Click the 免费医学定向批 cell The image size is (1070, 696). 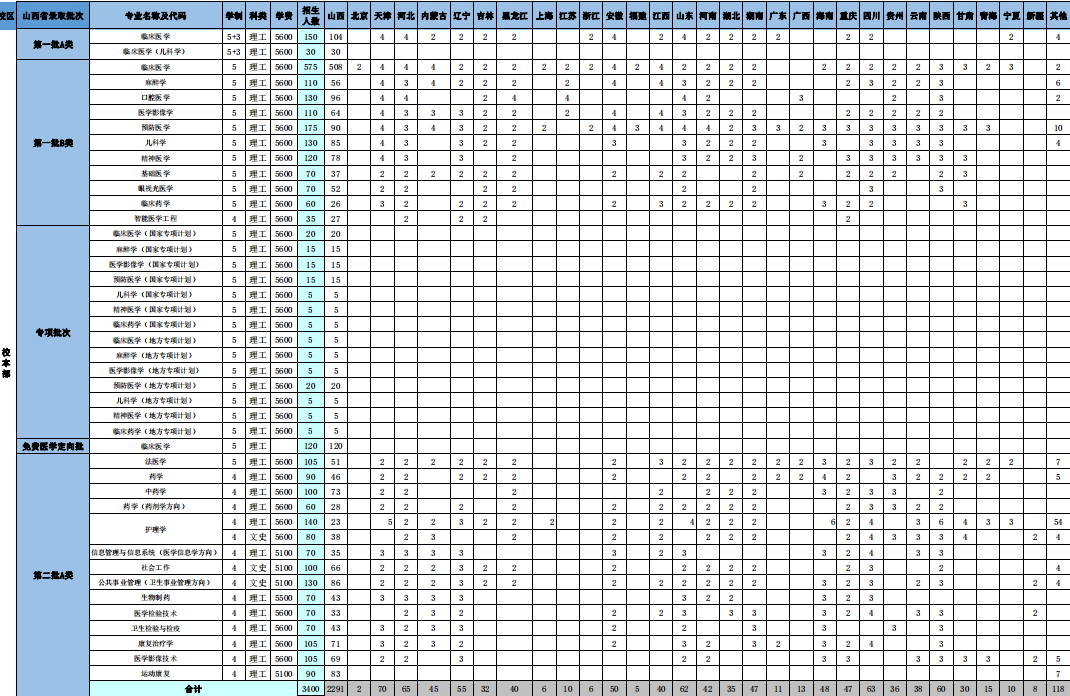[x=53, y=446]
